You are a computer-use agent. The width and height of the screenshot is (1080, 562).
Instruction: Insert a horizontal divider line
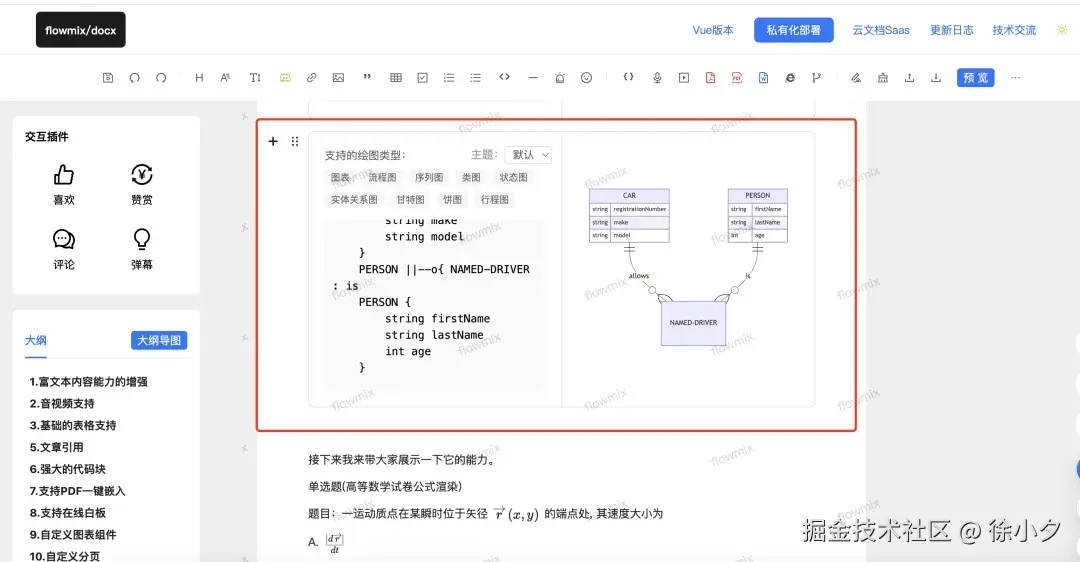click(533, 78)
